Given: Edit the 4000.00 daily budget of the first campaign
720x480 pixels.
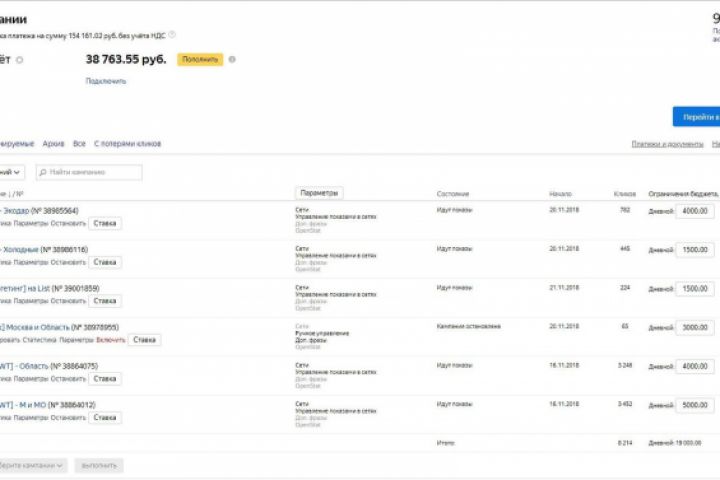Looking at the screenshot, I should [x=694, y=211].
